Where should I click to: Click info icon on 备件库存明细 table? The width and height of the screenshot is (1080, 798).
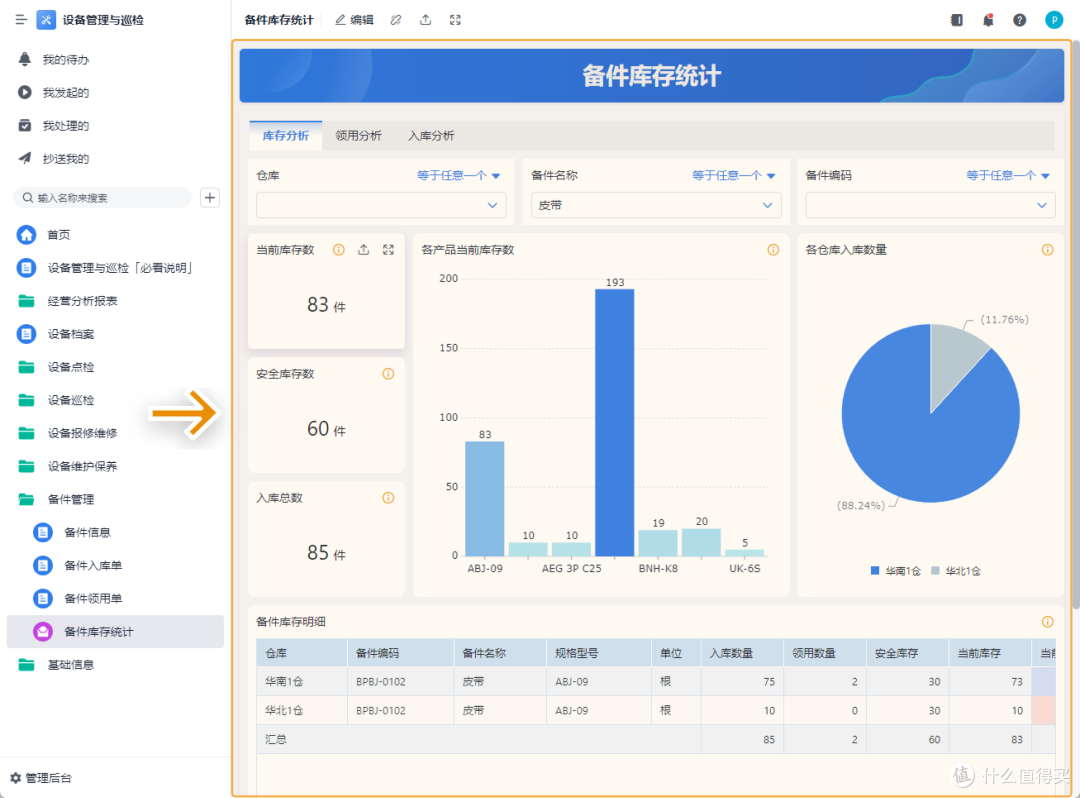pyautogui.click(x=1048, y=622)
